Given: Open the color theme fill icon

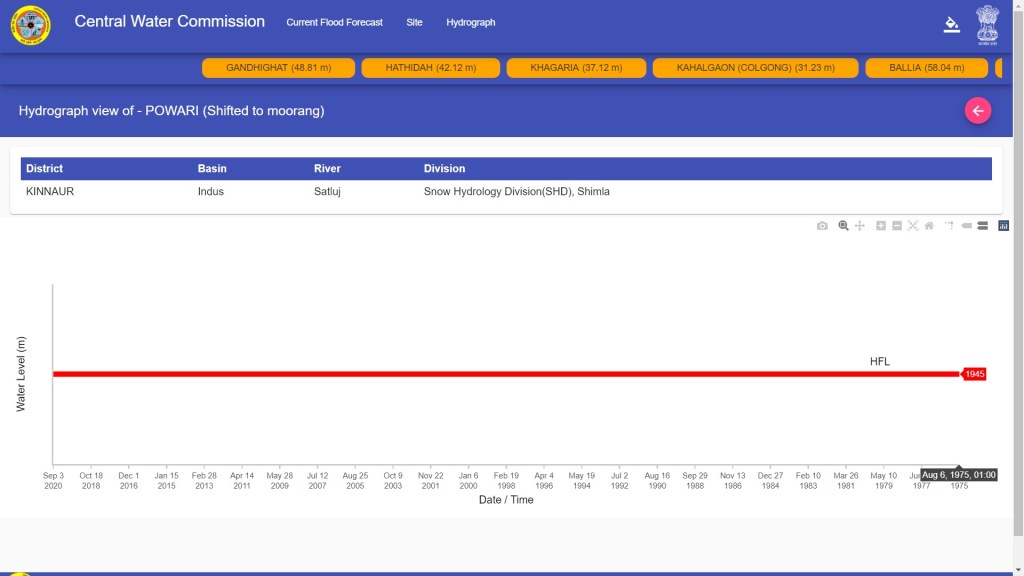Looking at the screenshot, I should pyautogui.click(x=951, y=24).
